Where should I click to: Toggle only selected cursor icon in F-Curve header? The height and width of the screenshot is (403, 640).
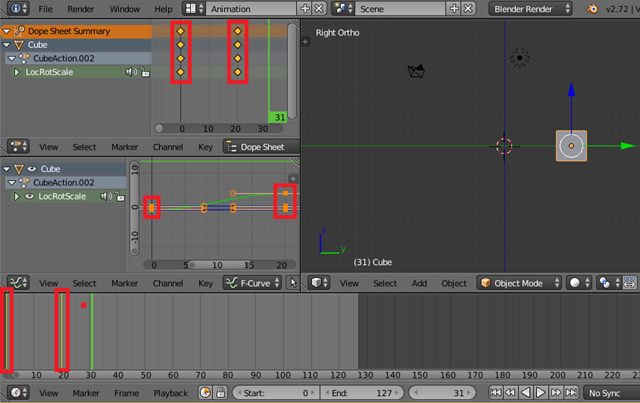point(293,283)
